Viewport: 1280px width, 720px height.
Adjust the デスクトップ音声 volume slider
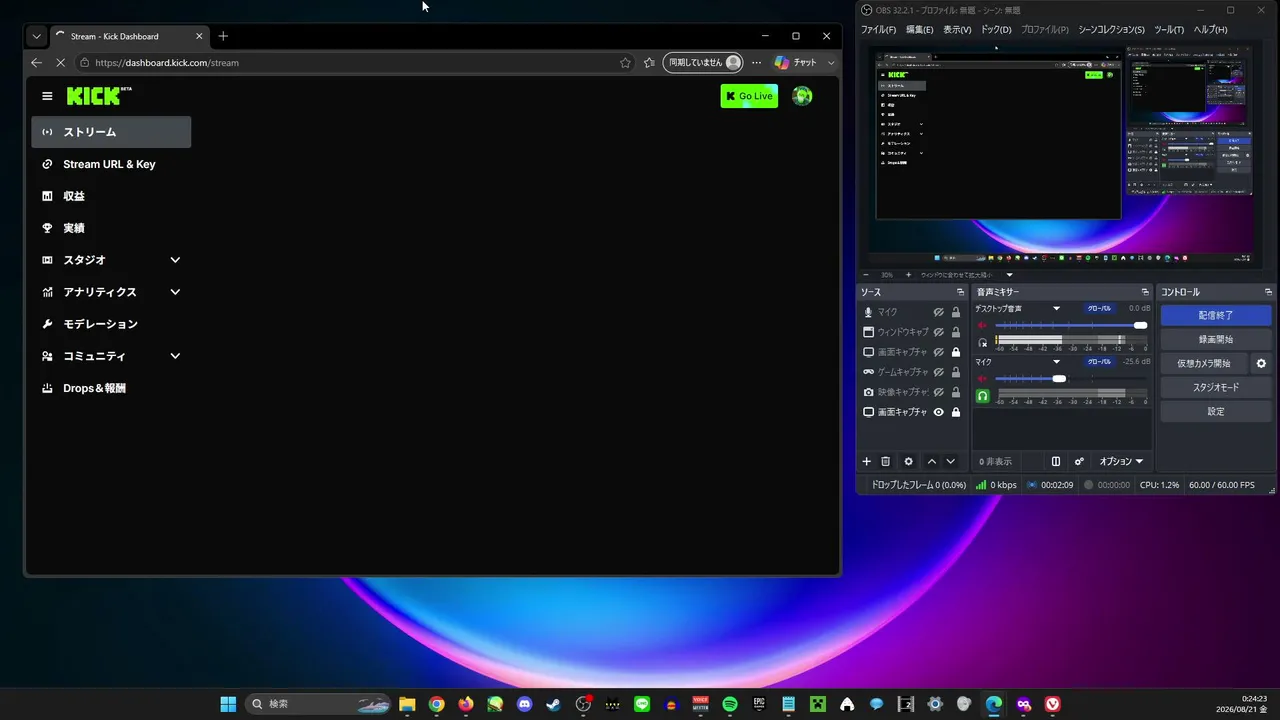point(1071,325)
